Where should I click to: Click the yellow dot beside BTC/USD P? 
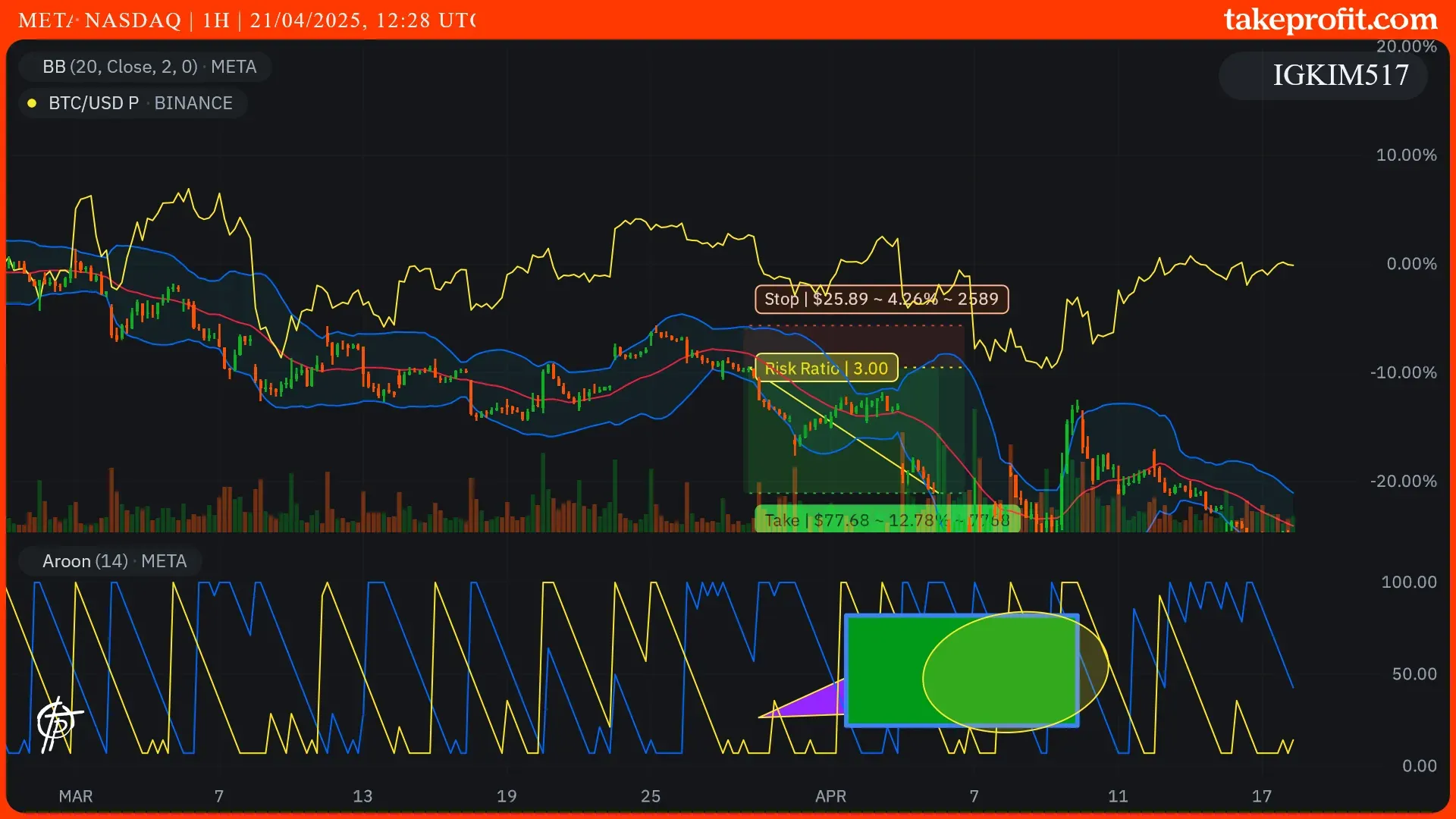tap(32, 103)
